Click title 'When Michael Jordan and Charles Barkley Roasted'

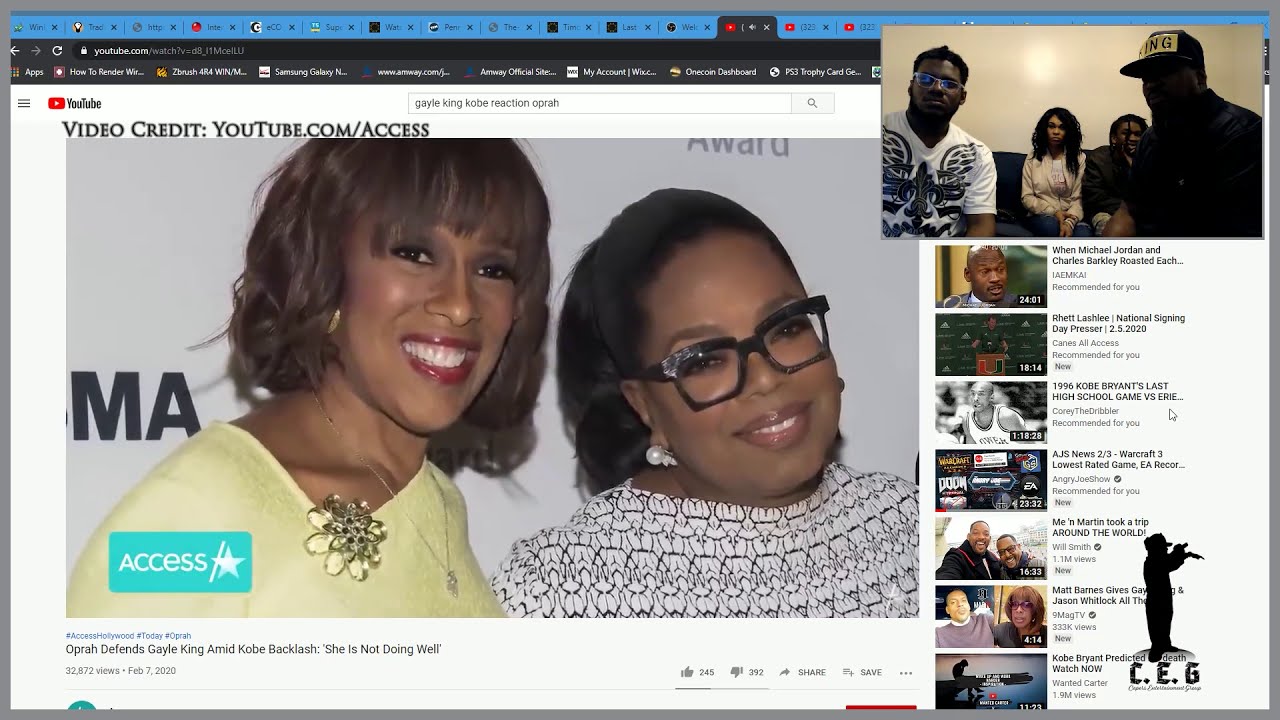pyautogui.click(x=1117, y=255)
